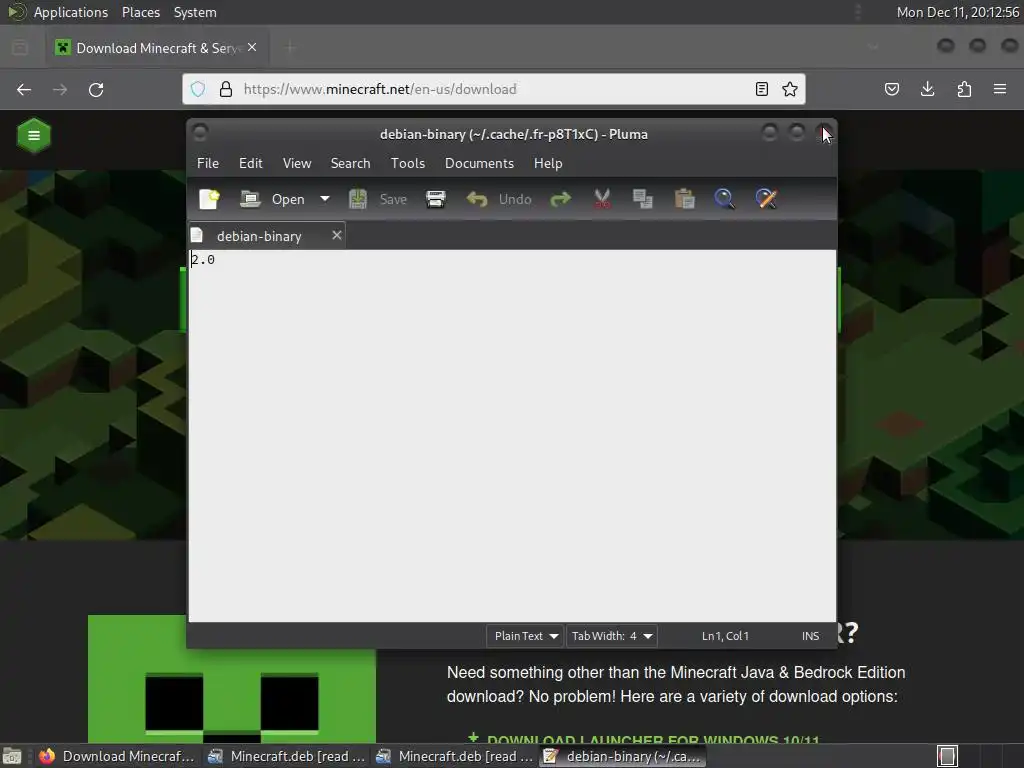1024x768 pixels.
Task: Open the Firefox hamburger application menu
Action: [x=1000, y=89]
